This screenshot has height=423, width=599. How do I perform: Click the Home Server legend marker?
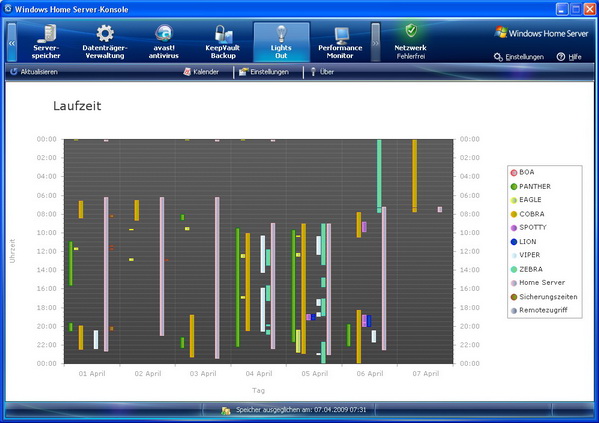pyautogui.click(x=514, y=283)
